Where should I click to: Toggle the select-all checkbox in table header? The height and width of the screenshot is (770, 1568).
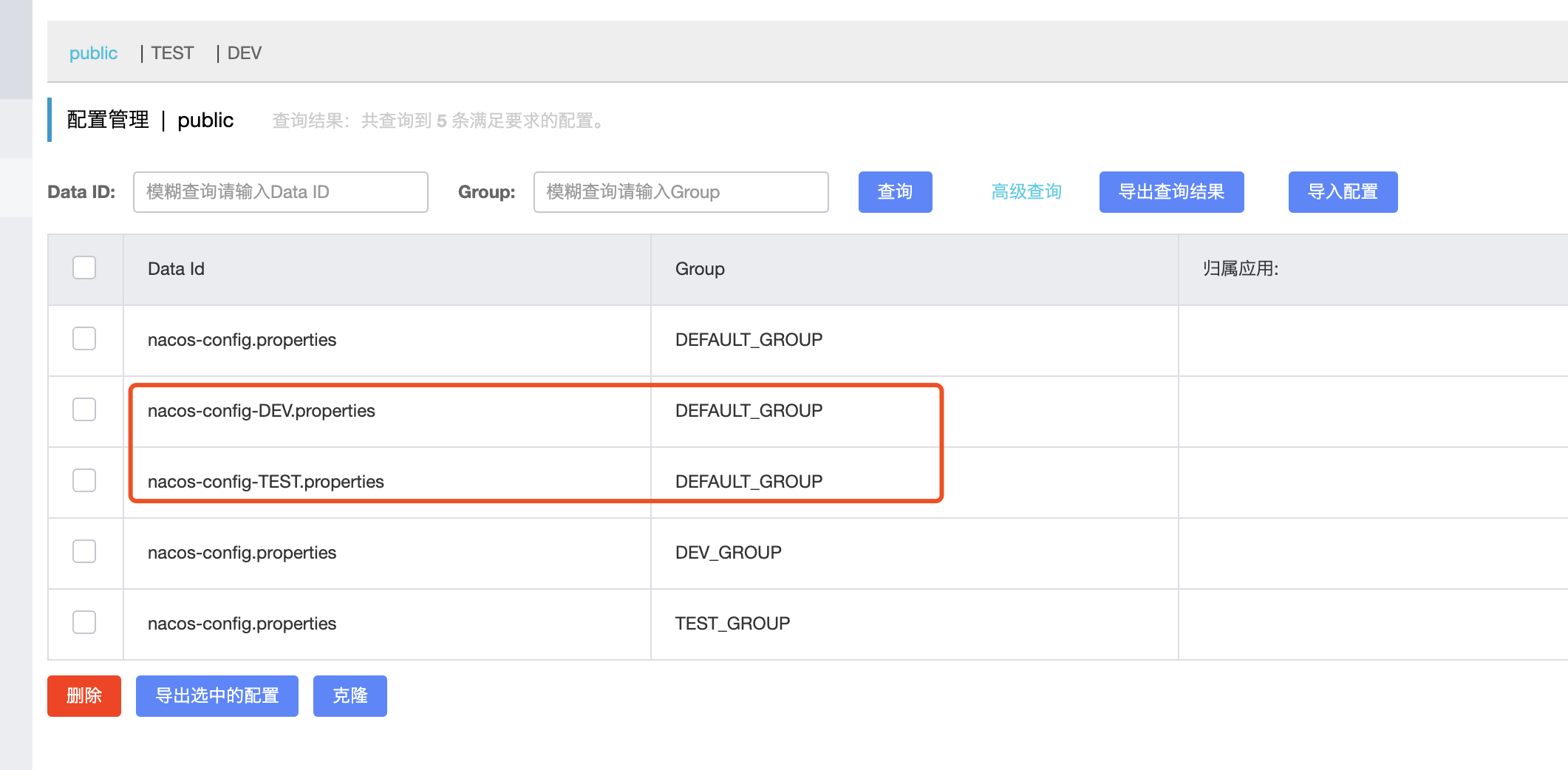(x=84, y=268)
